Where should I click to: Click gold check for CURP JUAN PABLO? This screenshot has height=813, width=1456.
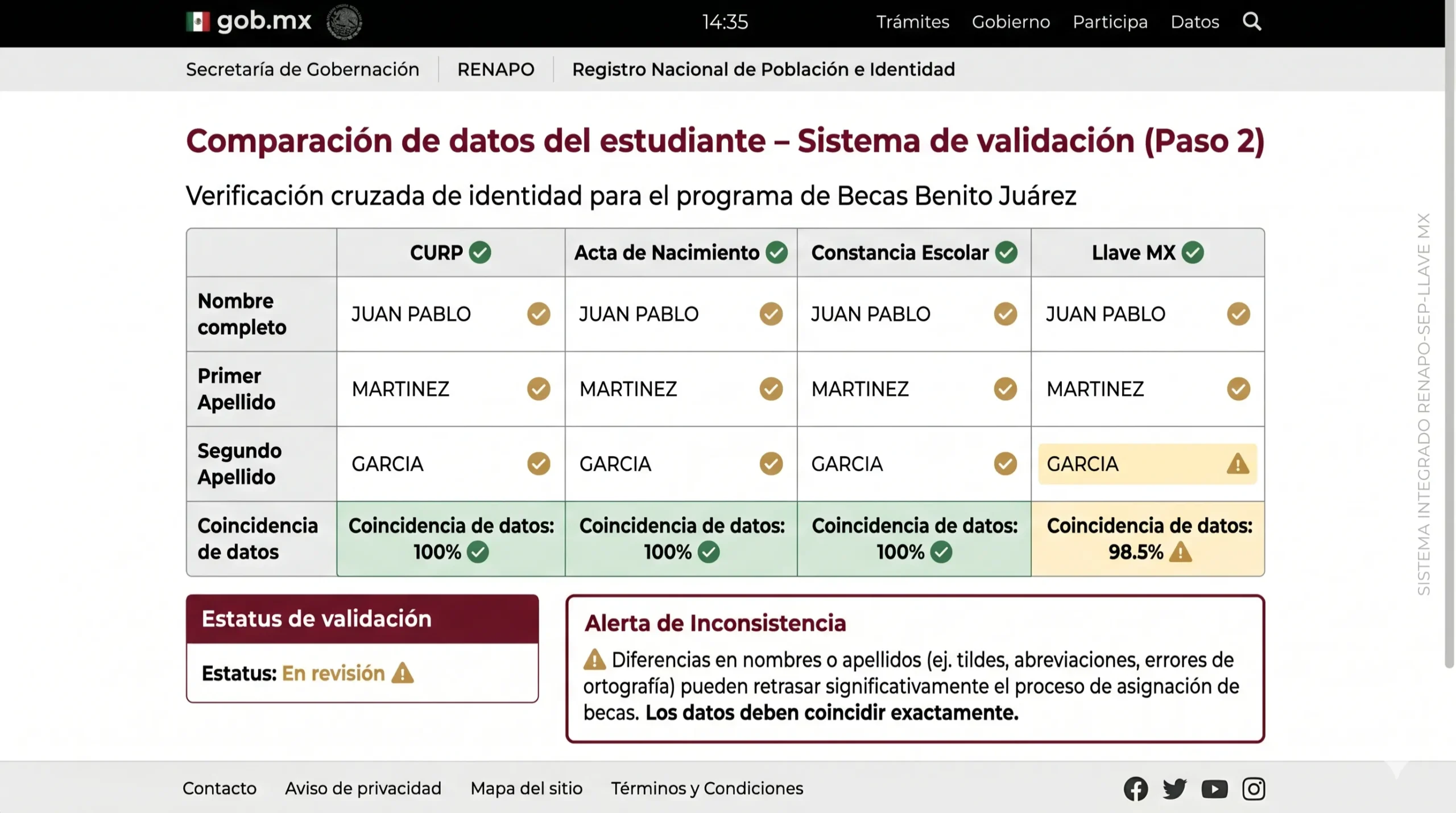539,313
